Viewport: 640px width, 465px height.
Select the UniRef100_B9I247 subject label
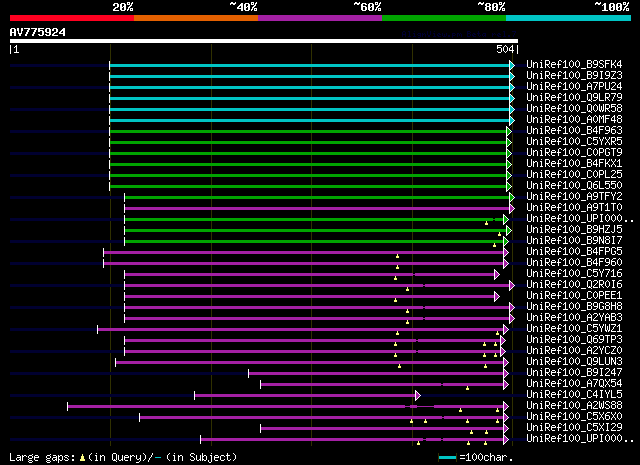pyautogui.click(x=574, y=373)
